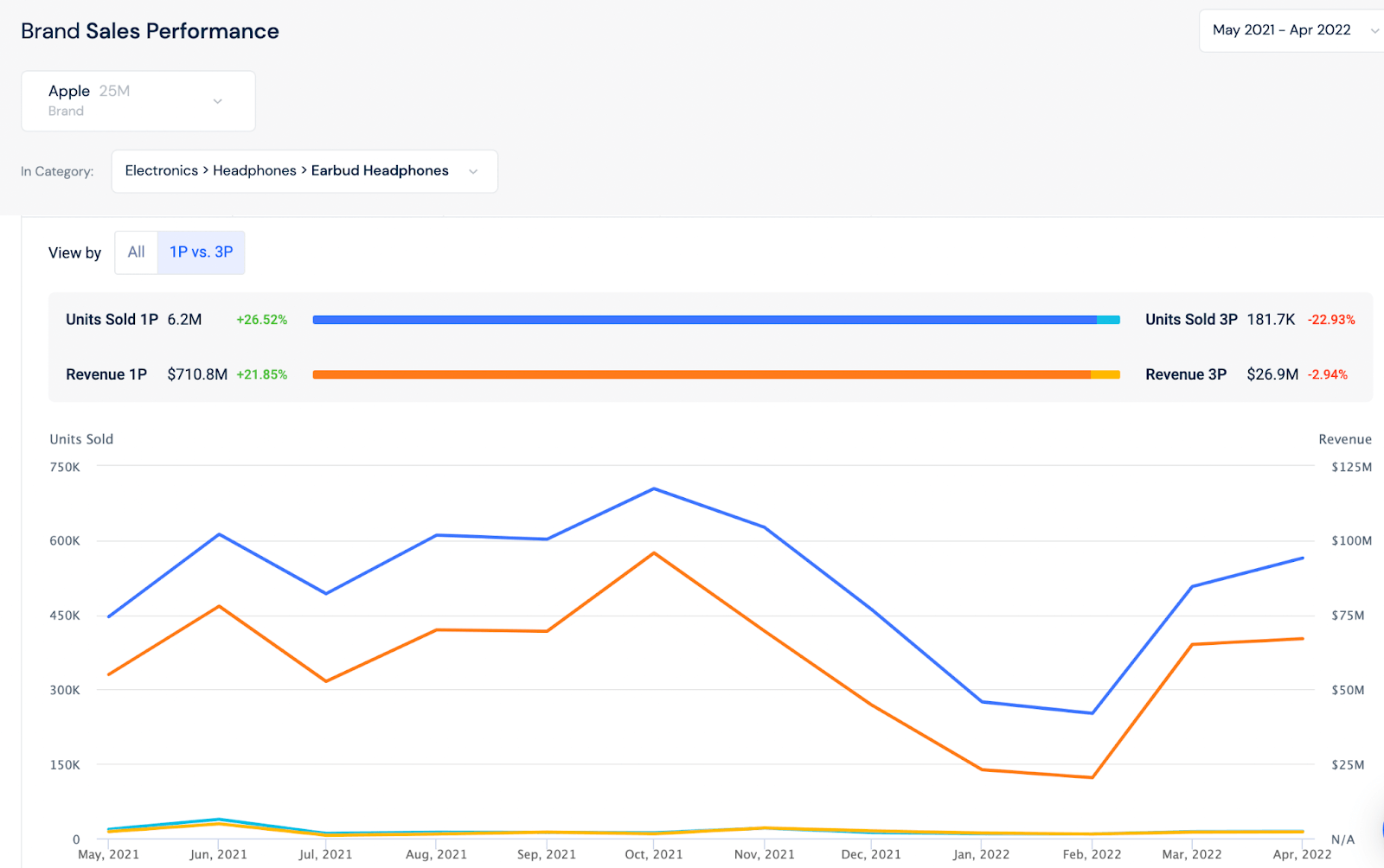
Task: Click the cyan Units Sold 3P bar segment
Action: point(1108,320)
